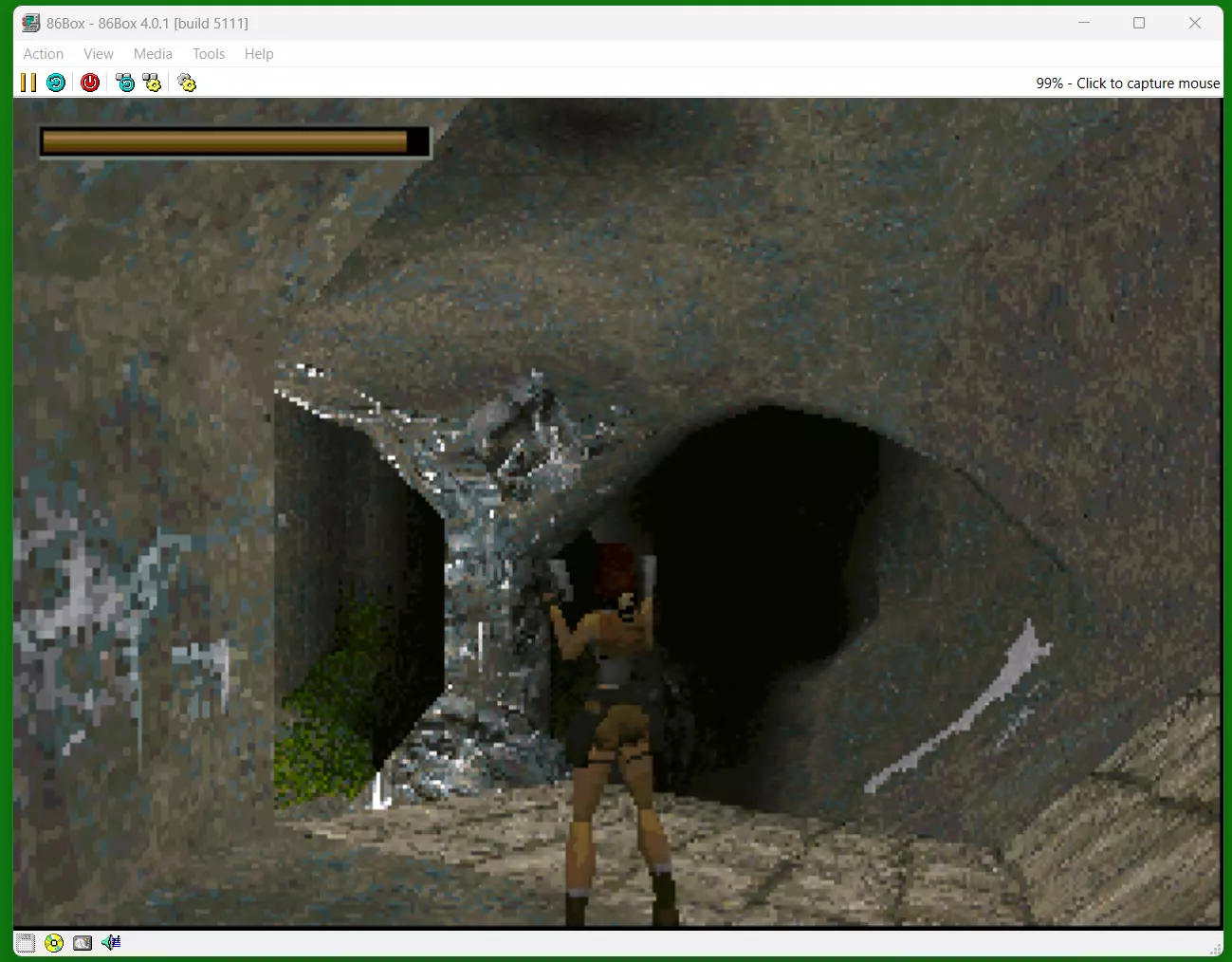Click the floppy drive status bar icon
1232x962 pixels.
[x=26, y=943]
